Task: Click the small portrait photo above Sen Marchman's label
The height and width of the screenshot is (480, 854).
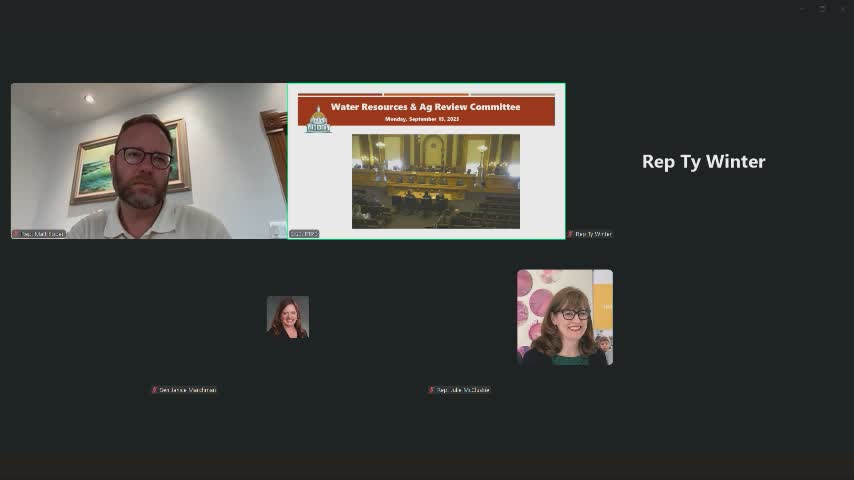Action: point(288,317)
